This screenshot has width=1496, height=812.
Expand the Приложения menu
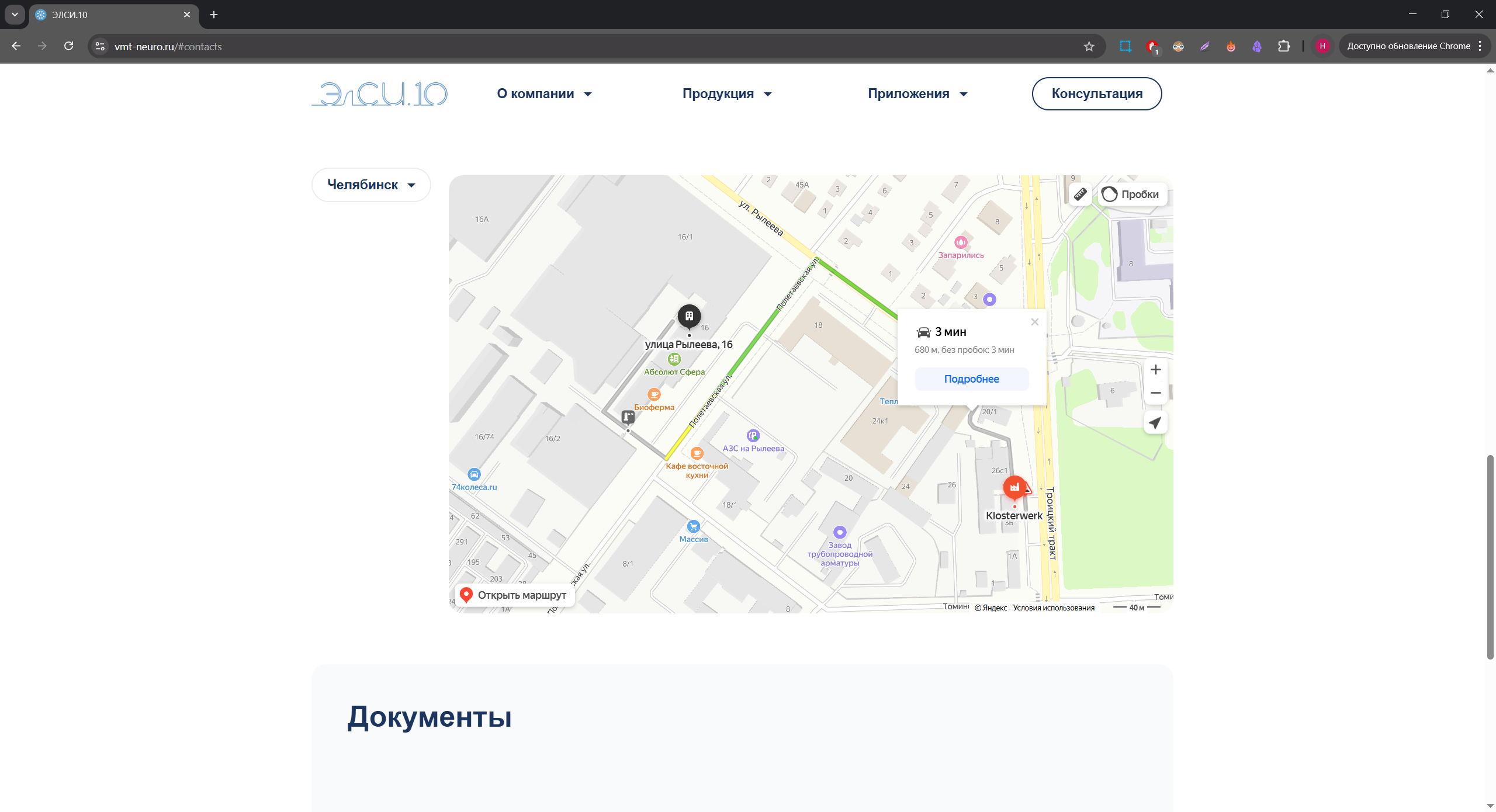[917, 94]
